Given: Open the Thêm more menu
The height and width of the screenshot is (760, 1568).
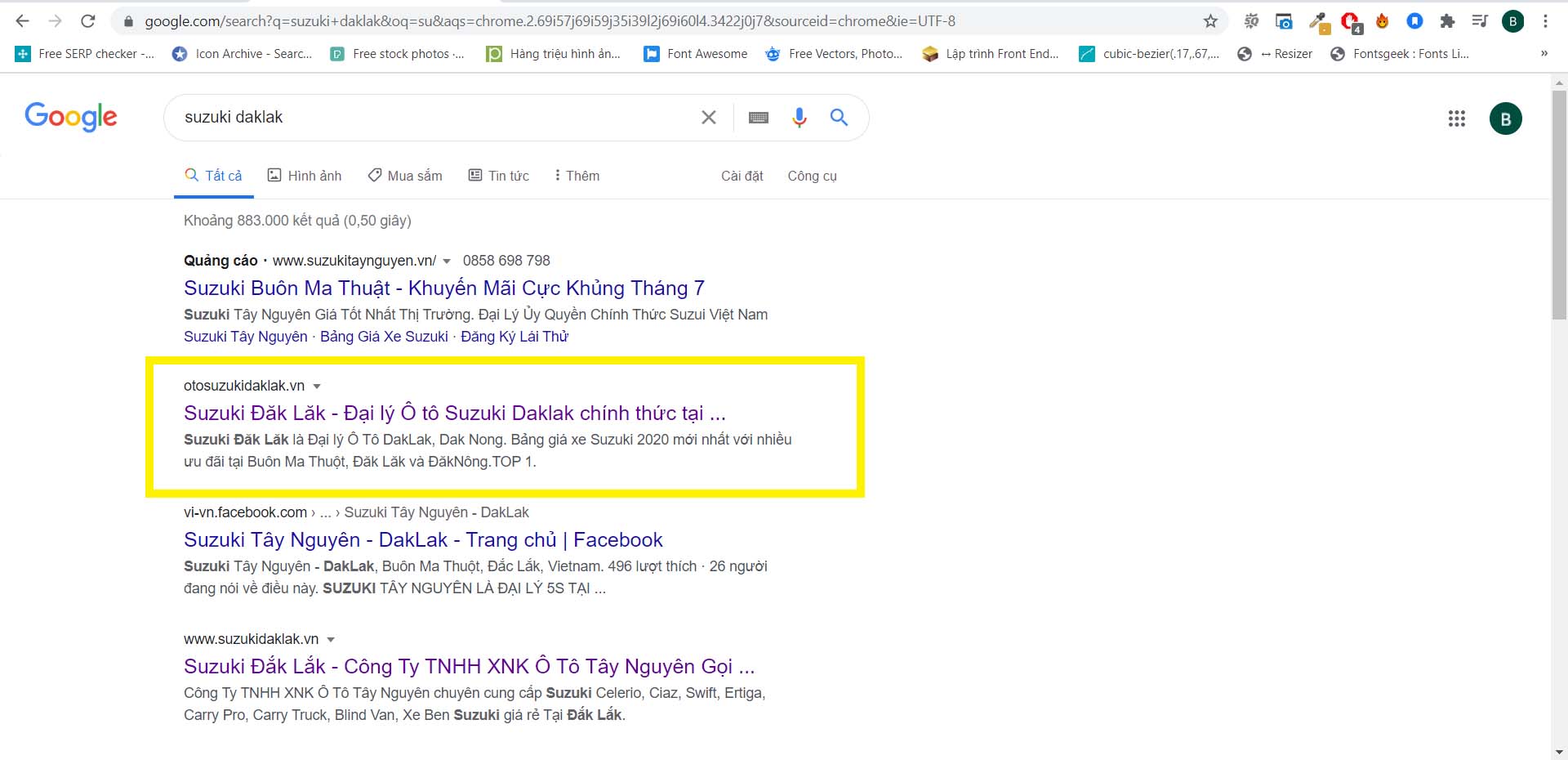Looking at the screenshot, I should pos(577,176).
